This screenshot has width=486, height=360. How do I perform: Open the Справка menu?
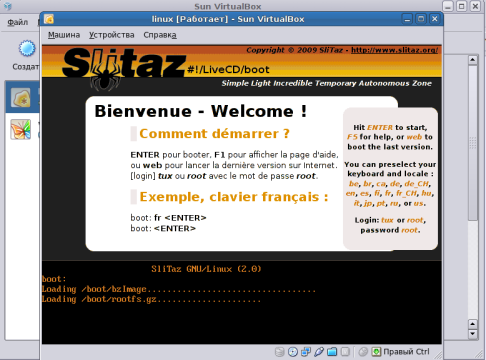coord(160,35)
